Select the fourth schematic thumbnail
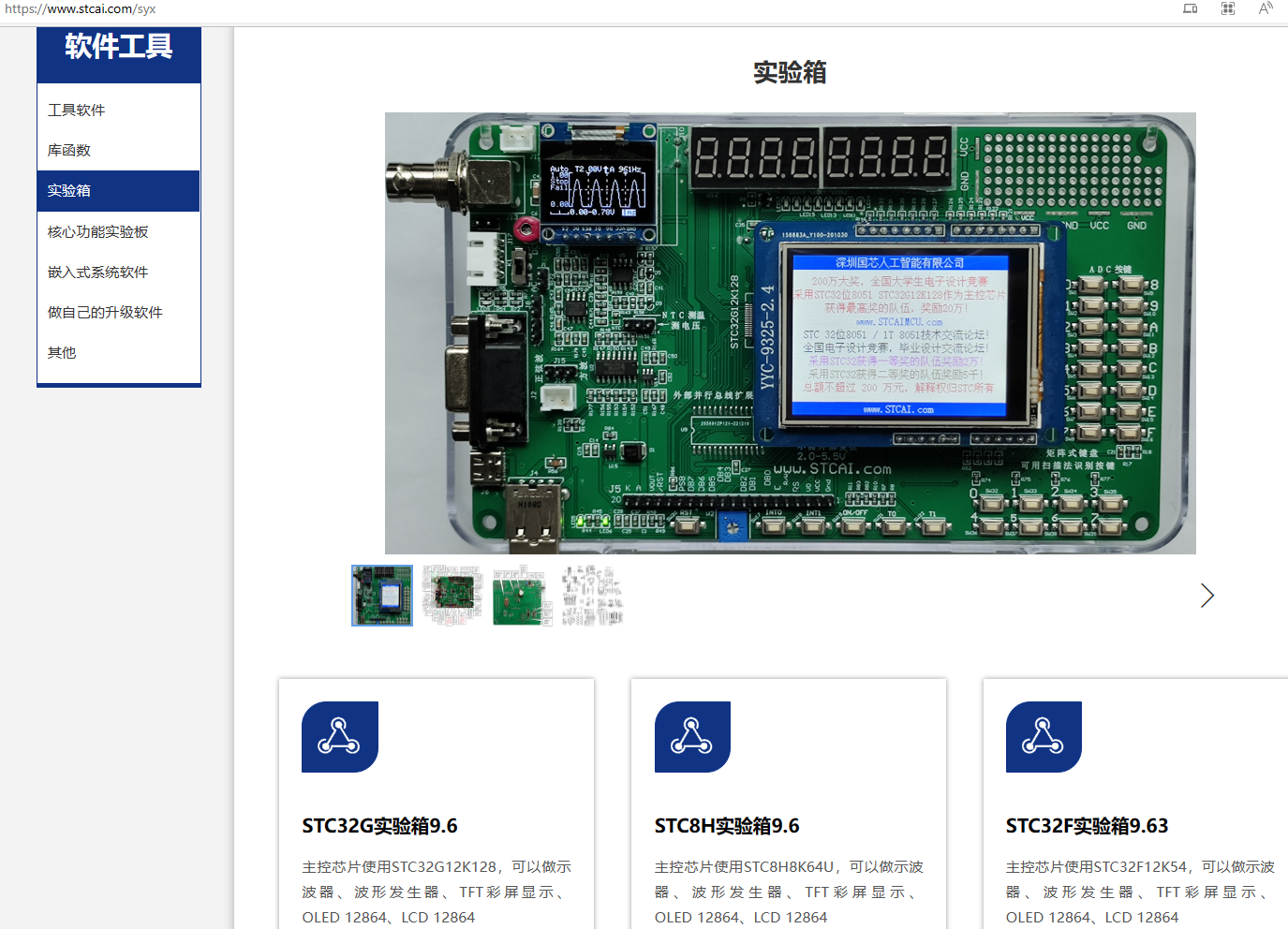Viewport: 1288px width, 929px height. (593, 596)
